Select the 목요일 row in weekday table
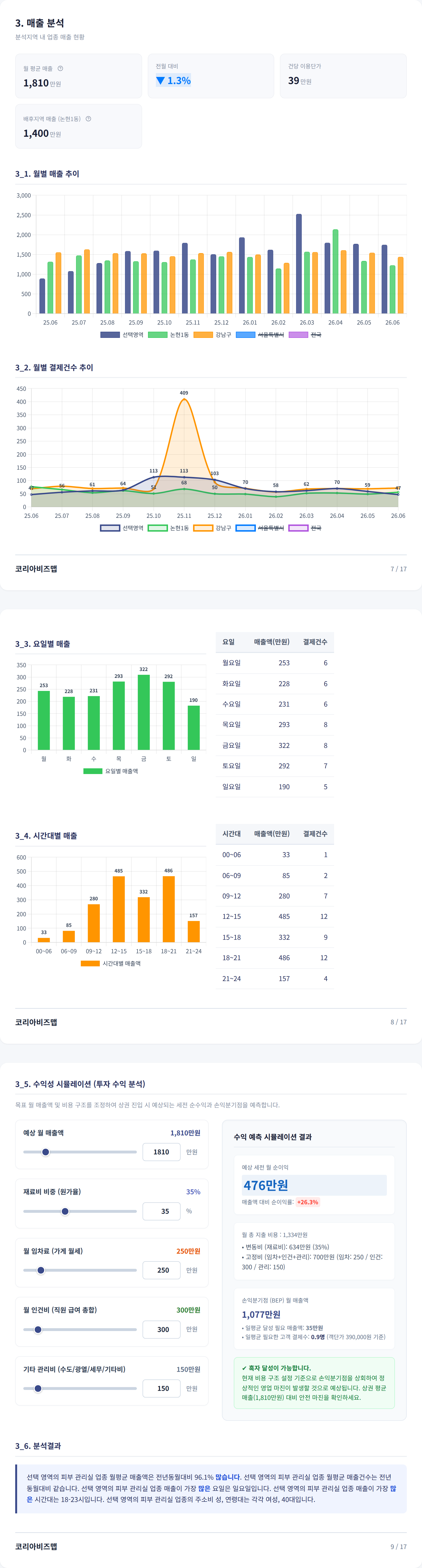This screenshot has height=1568, width=422. pyautogui.click(x=275, y=725)
